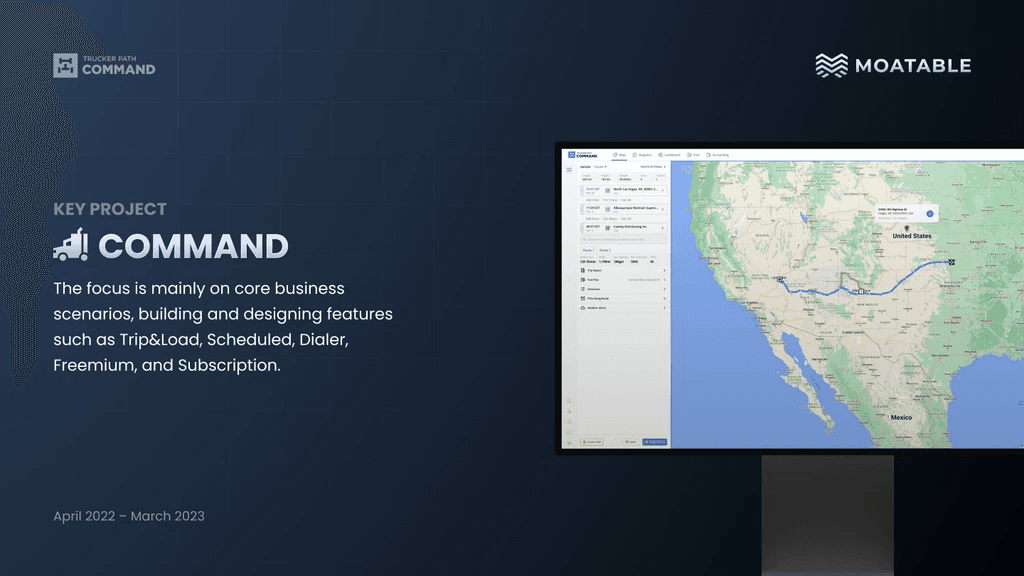Expand the Directions row
The height and width of the screenshot is (576, 1024).
623,289
